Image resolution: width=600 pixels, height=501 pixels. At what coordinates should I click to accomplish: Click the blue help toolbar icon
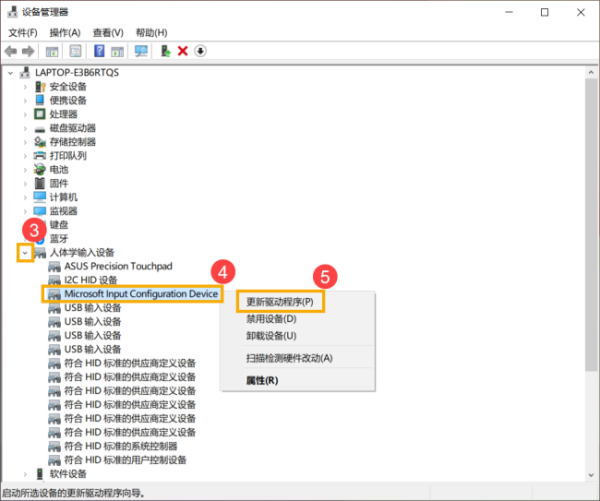99,51
